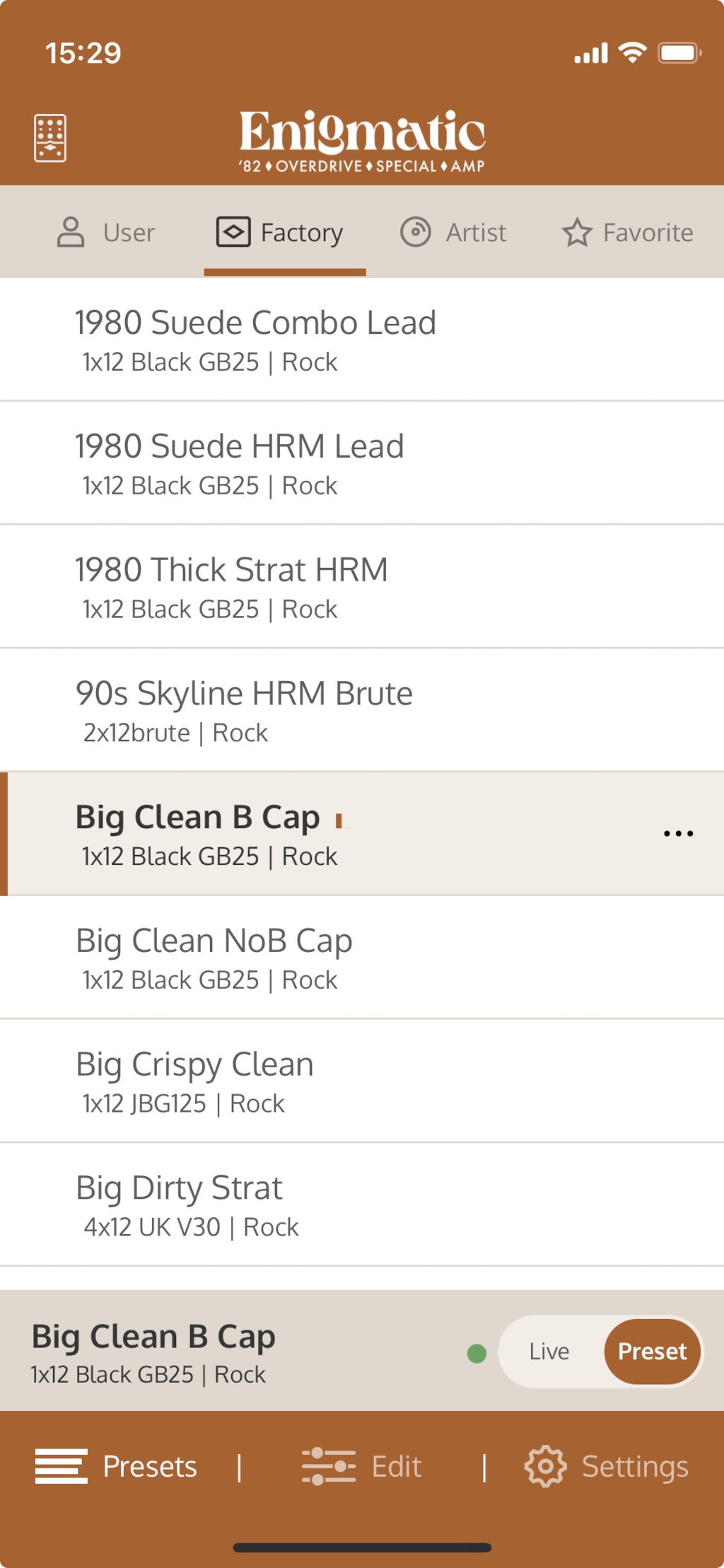Open the pedalboard device icon in header

[50, 138]
